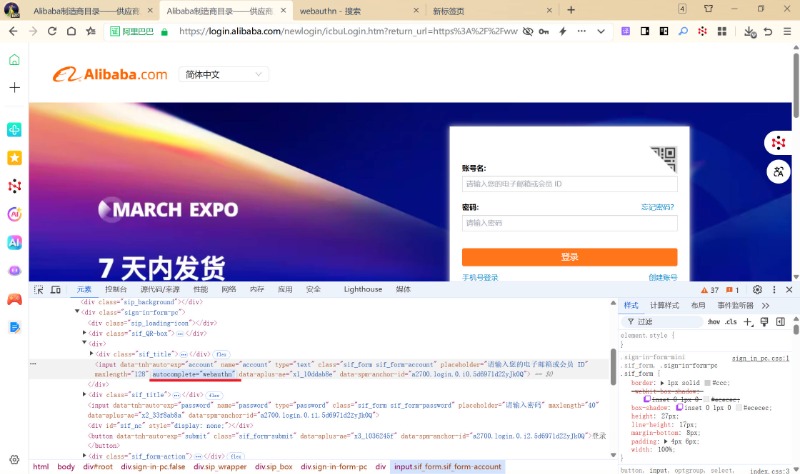This screenshot has width=800, height=474.
Task: Collapse the div class sign-in-form-pc node
Action: (77, 311)
